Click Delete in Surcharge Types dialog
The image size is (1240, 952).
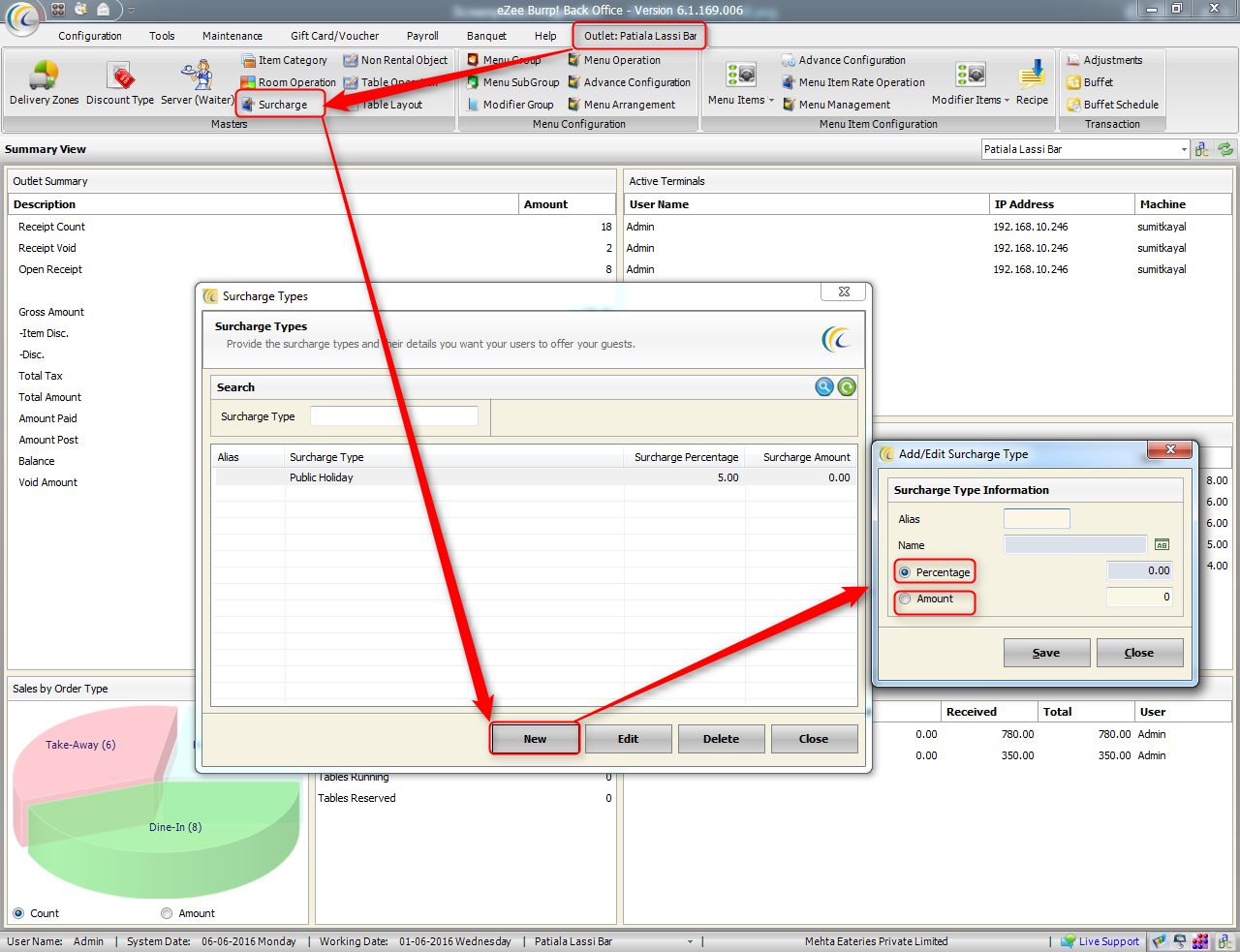click(x=721, y=739)
